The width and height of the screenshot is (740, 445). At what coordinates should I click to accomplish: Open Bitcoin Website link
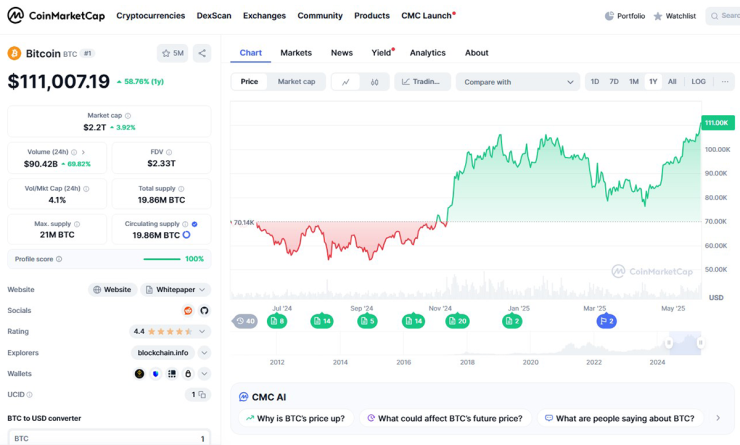tap(112, 290)
